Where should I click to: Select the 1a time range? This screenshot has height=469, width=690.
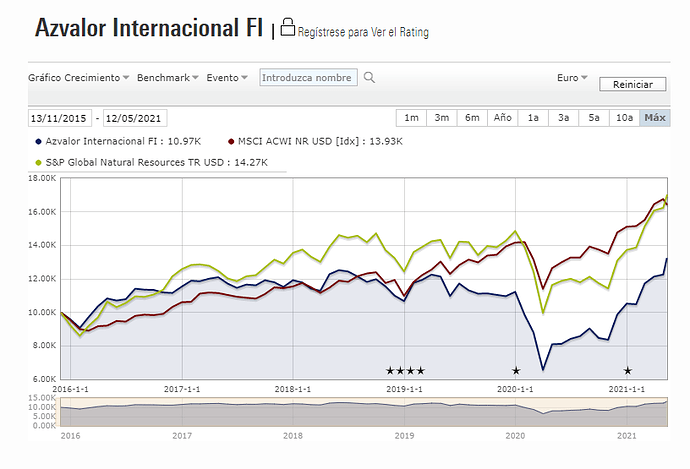pos(533,118)
